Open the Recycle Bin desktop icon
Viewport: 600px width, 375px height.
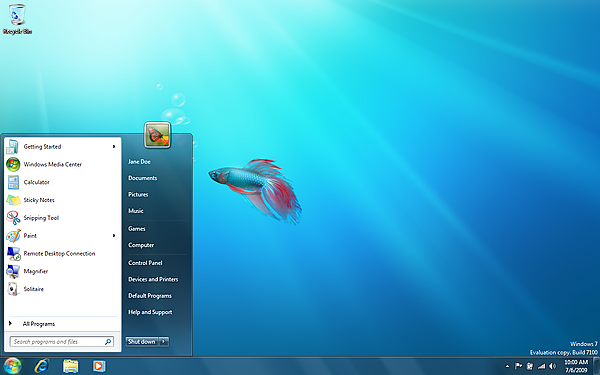click(x=17, y=19)
